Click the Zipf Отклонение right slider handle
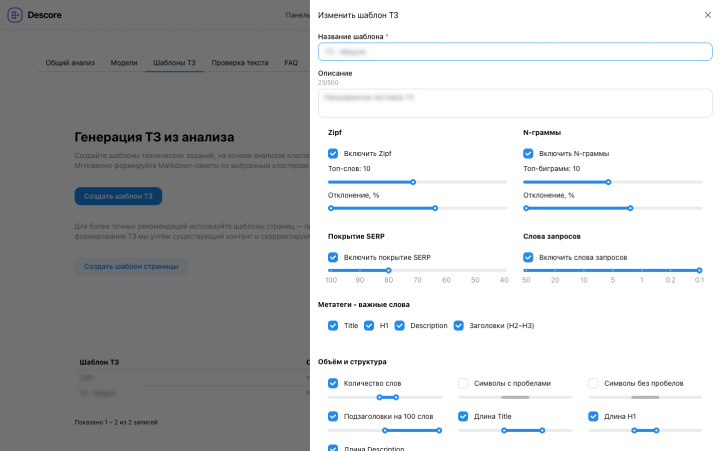 tap(435, 208)
